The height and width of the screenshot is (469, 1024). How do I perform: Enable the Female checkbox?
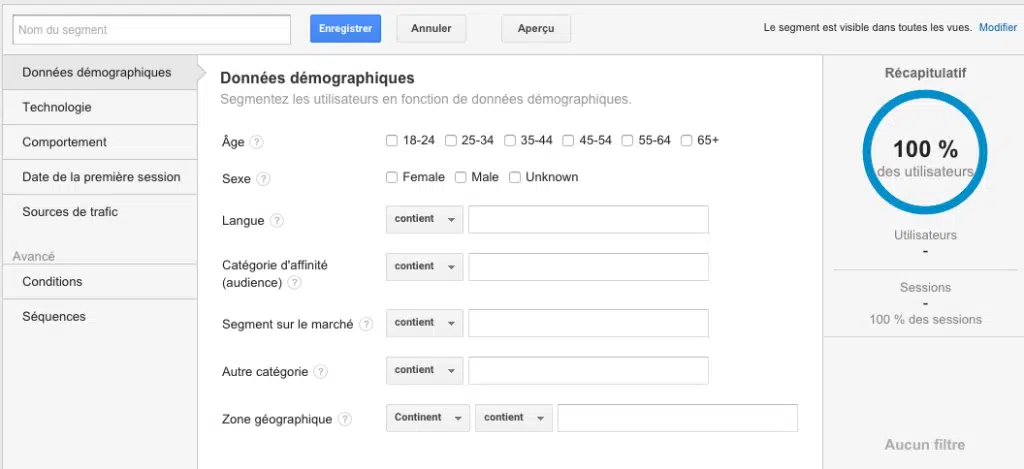pyautogui.click(x=392, y=178)
